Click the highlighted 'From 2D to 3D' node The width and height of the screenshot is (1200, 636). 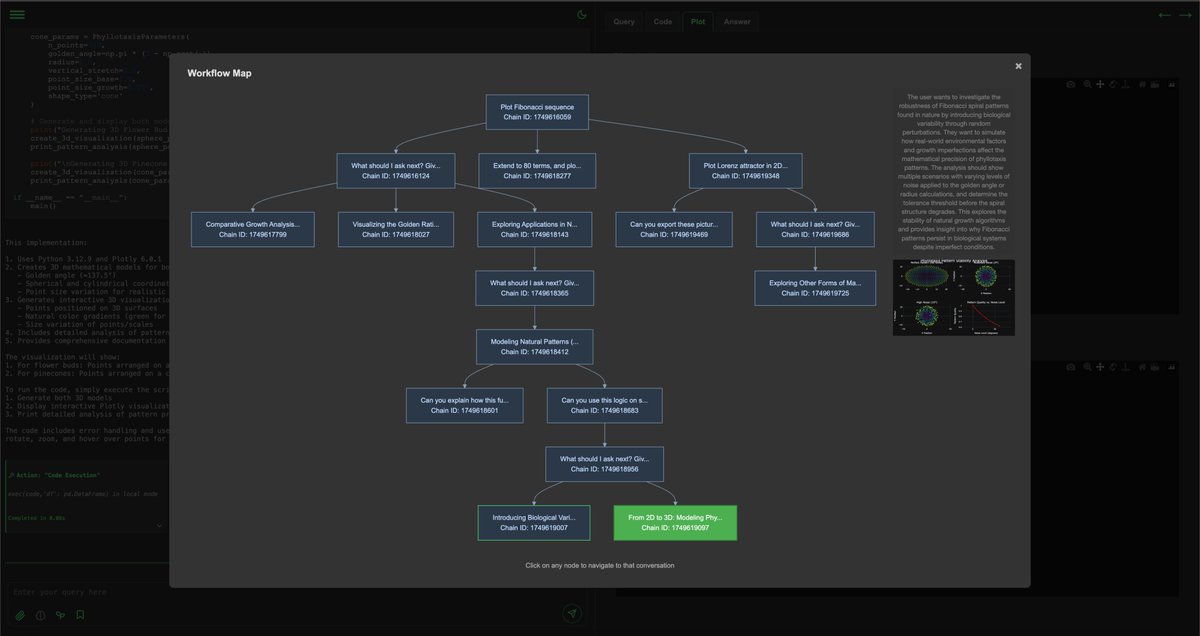click(x=675, y=522)
